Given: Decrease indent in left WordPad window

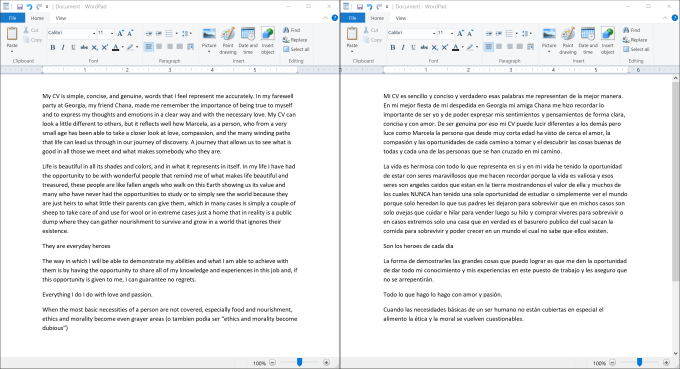Looking at the screenshot, I should [x=149, y=33].
